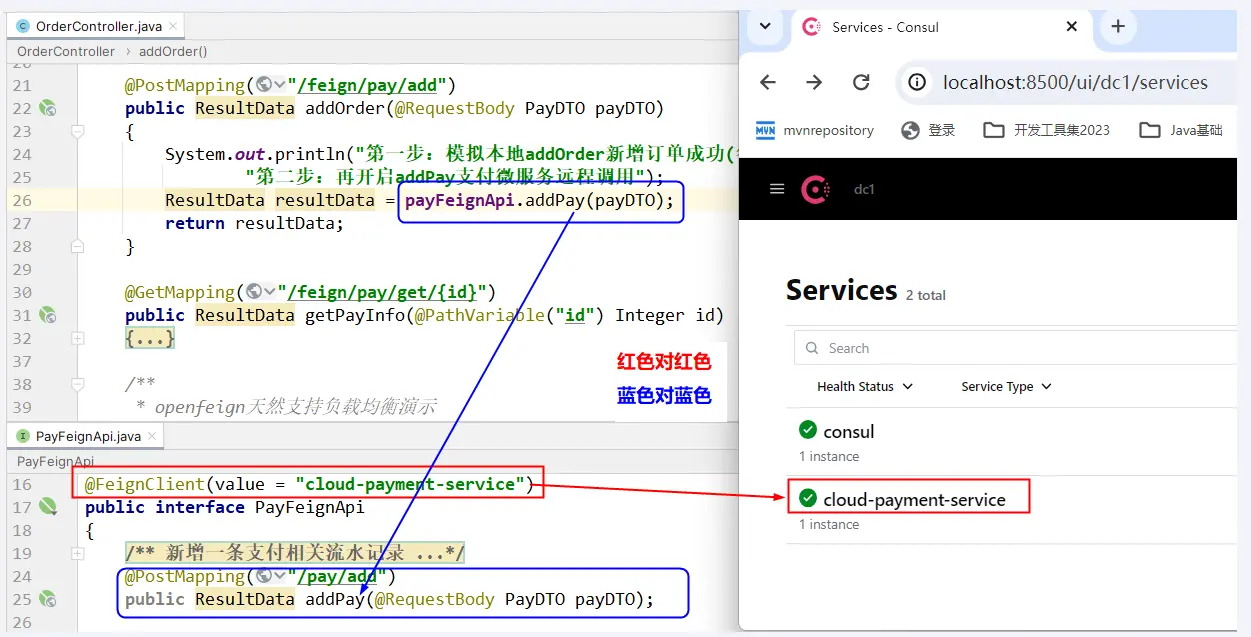This screenshot has width=1251, height=637.
Task: Click the Consul logo in header
Action: pyautogui.click(x=815, y=189)
